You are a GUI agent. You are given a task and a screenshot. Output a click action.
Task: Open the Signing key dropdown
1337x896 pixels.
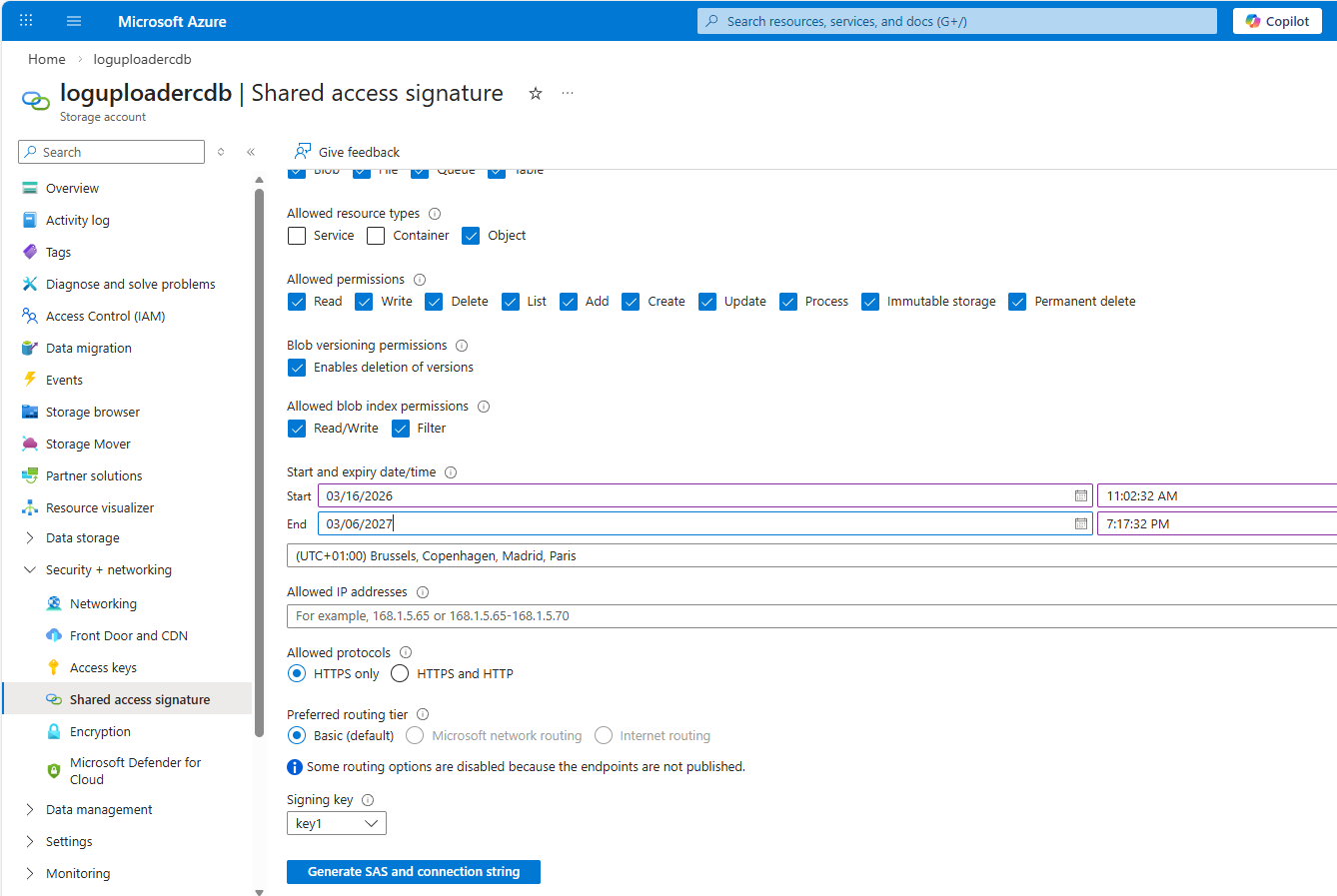[x=336, y=823]
